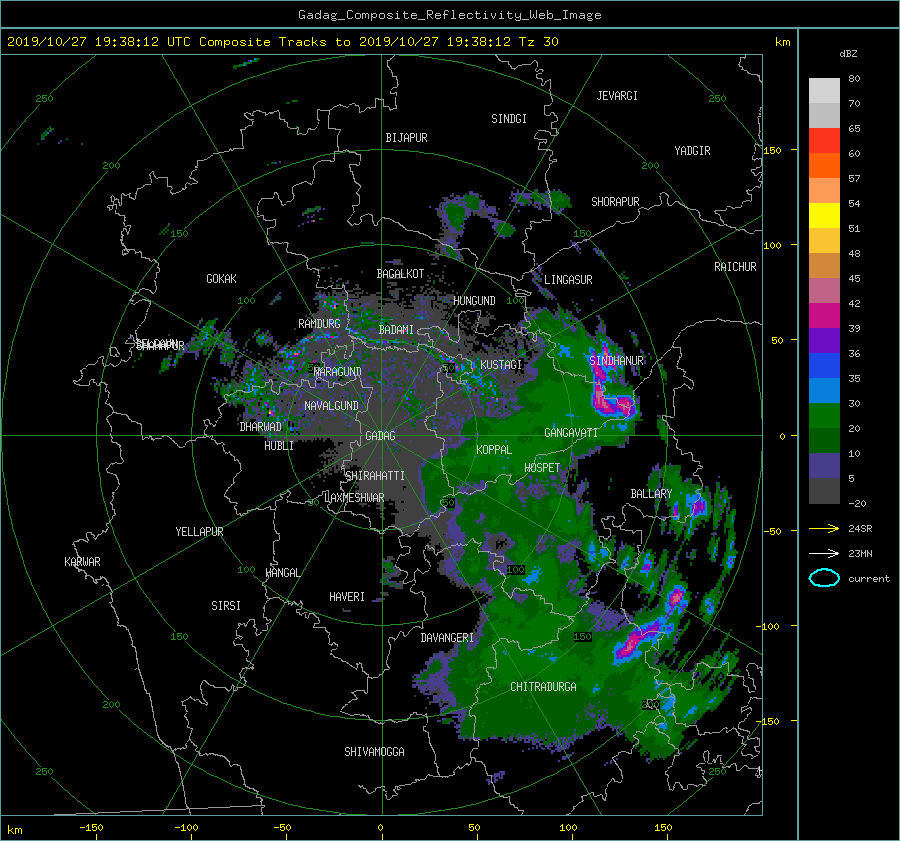Click the dBZ legend heading
The image size is (900, 841).
click(848, 54)
